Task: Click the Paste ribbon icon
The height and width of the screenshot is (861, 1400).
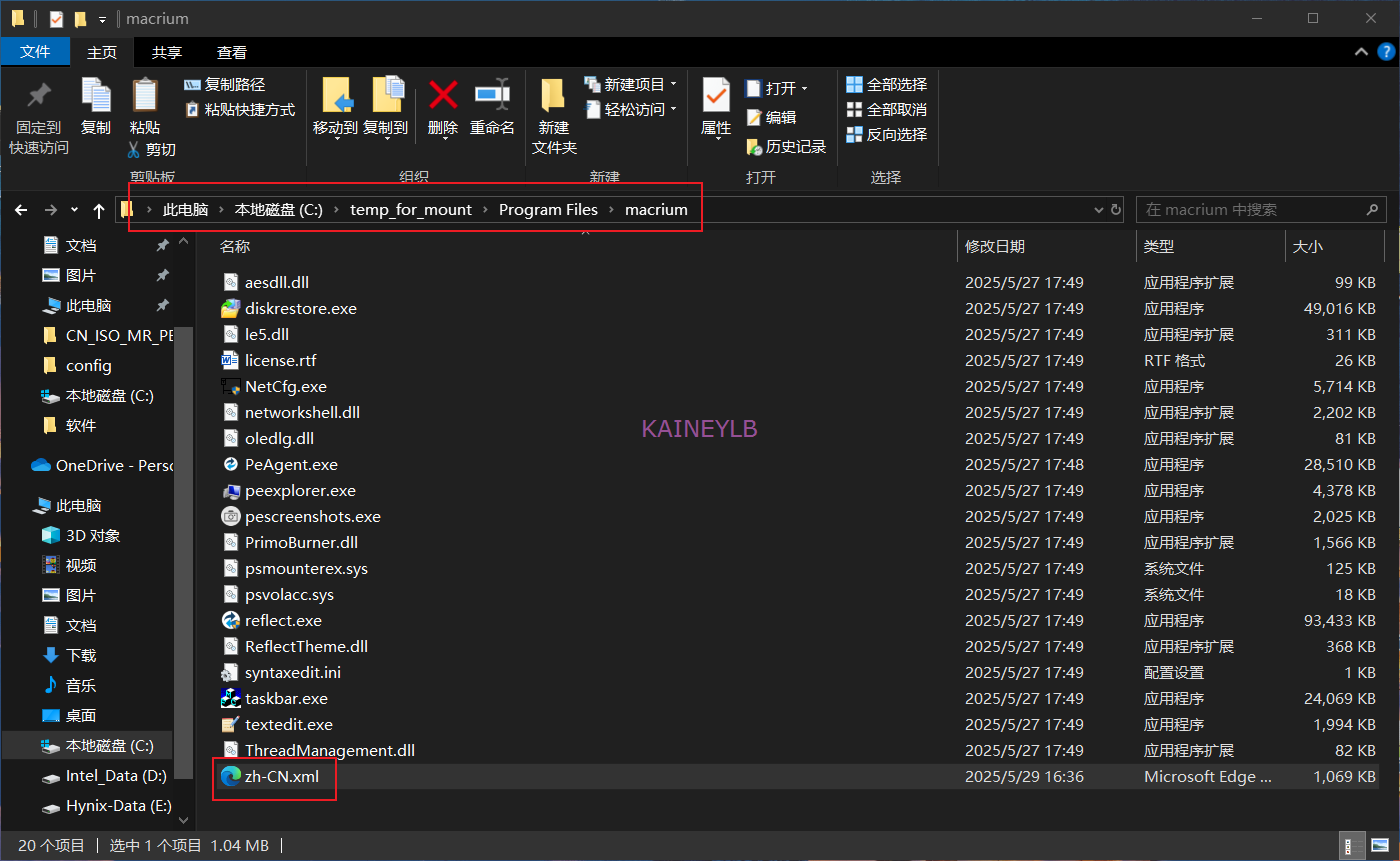Action: point(145,96)
